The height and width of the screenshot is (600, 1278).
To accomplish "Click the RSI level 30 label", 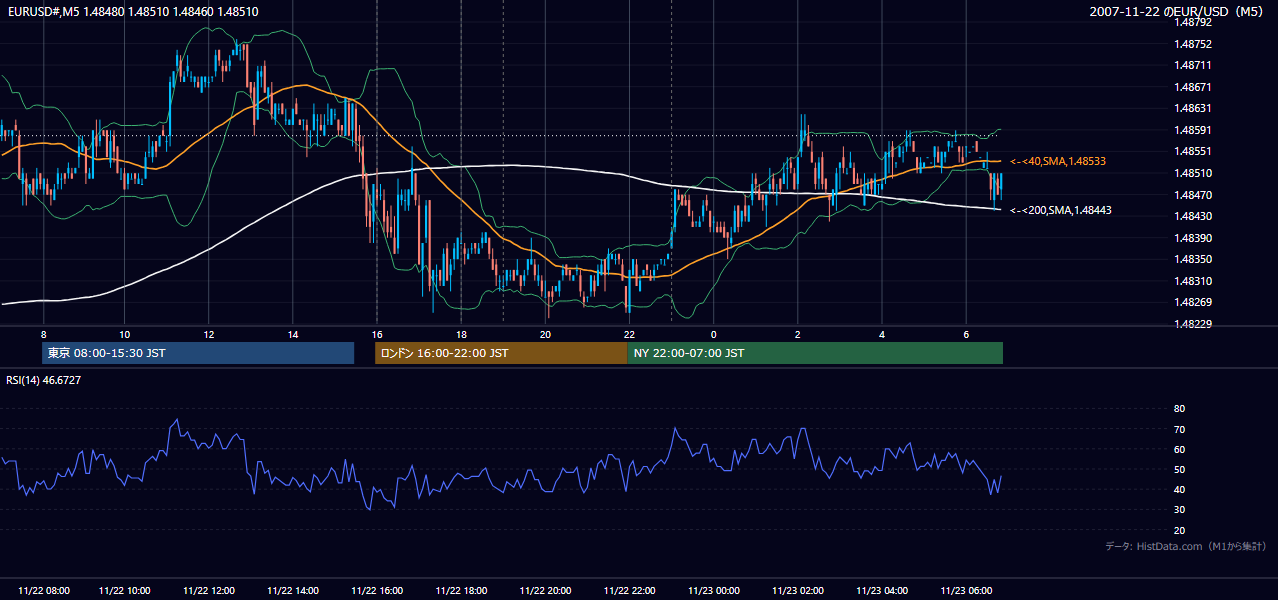I will click(x=1179, y=510).
